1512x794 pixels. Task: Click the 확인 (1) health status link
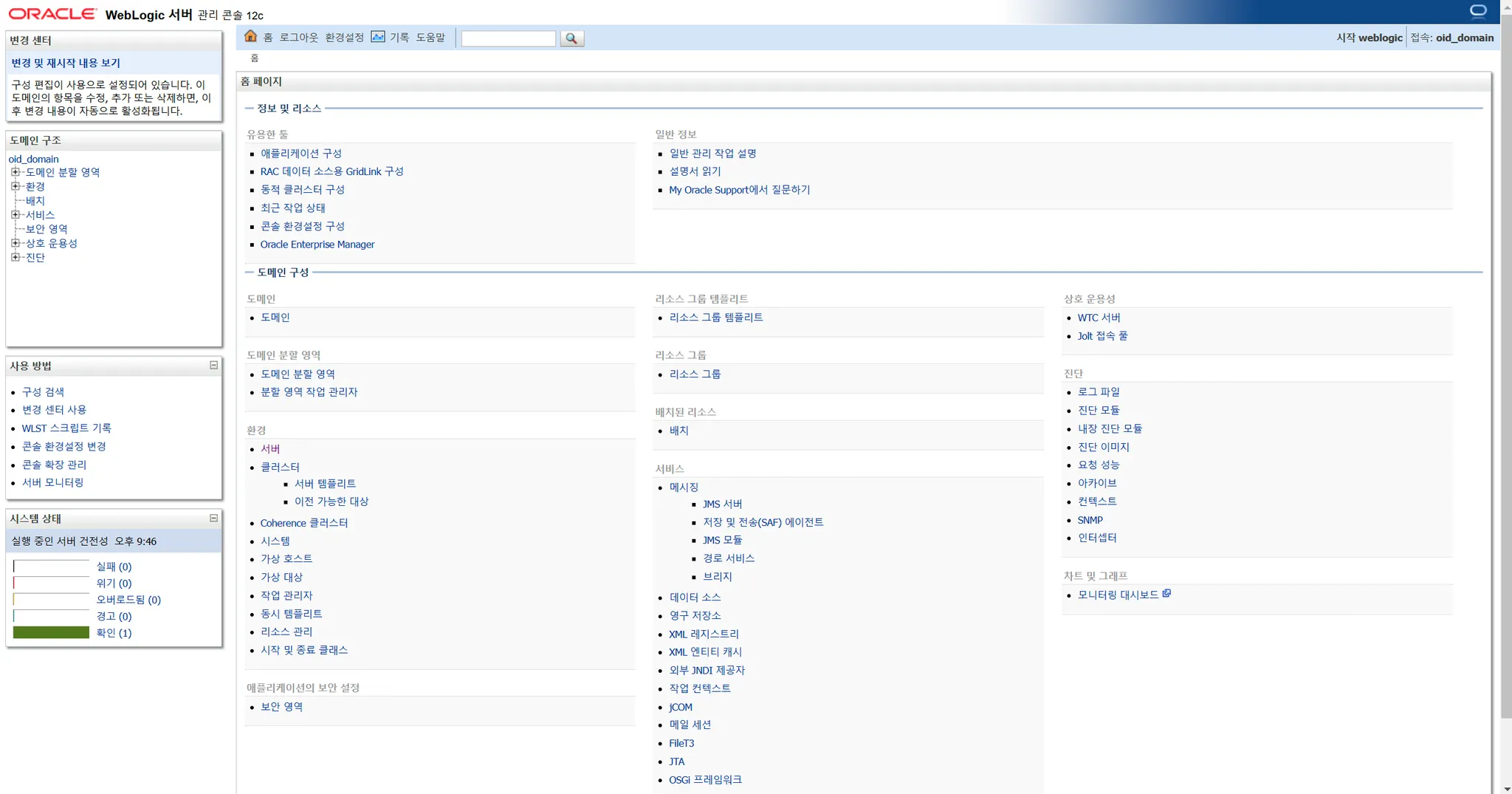tap(114, 633)
